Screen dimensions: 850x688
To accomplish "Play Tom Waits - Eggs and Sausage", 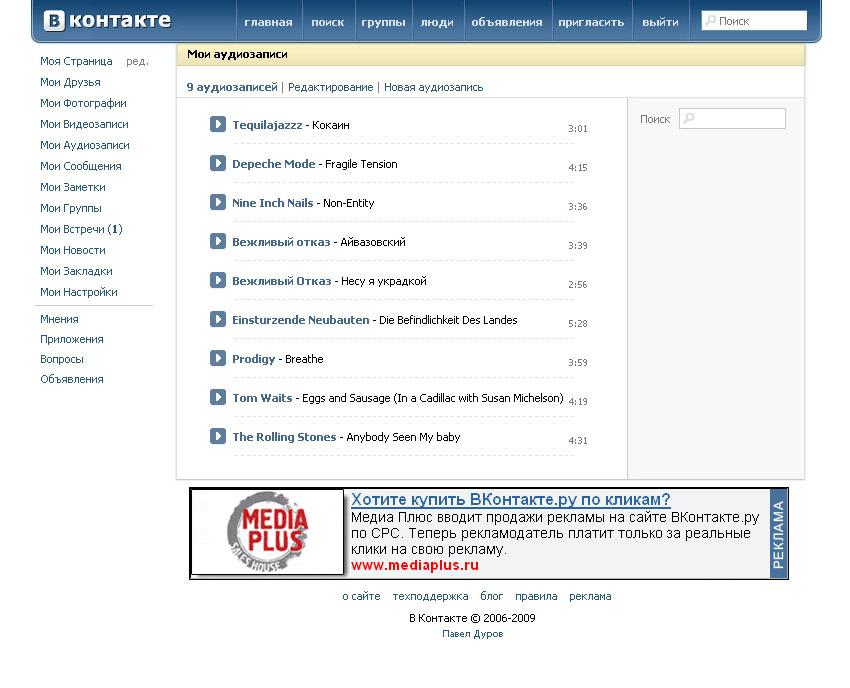I will (x=218, y=397).
